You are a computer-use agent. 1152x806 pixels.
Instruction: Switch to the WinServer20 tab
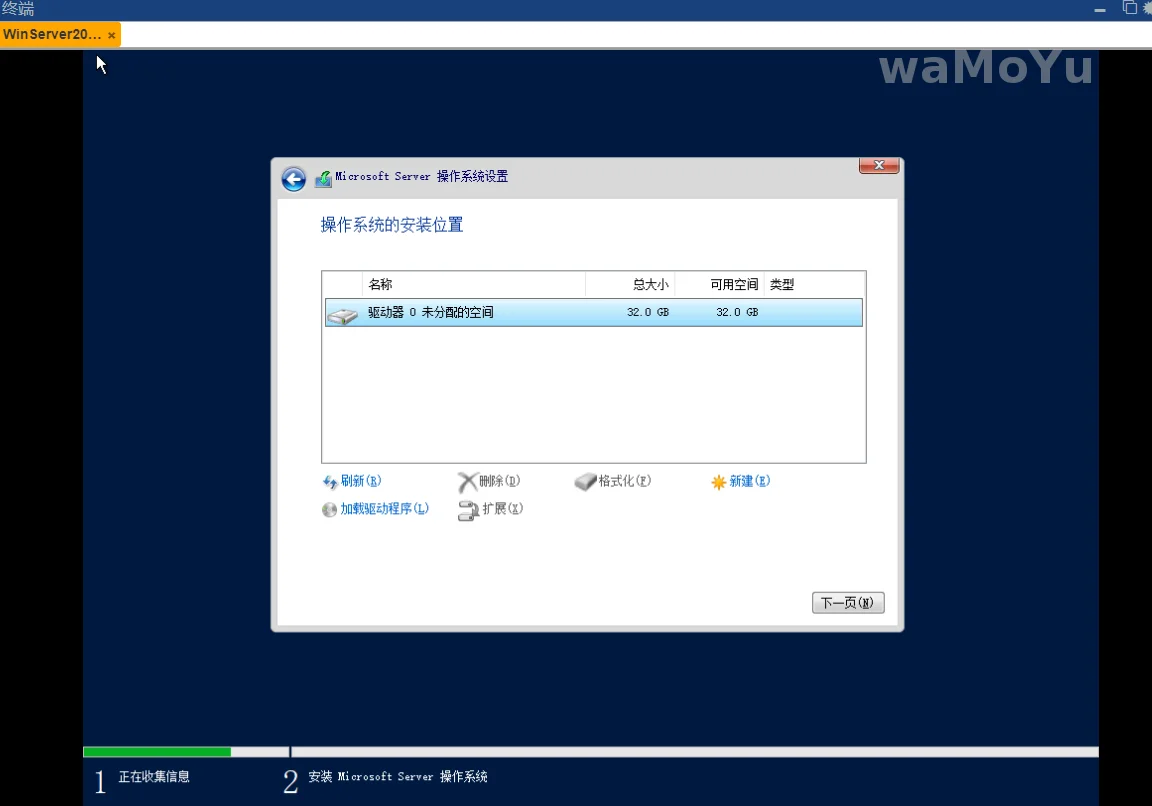click(52, 34)
